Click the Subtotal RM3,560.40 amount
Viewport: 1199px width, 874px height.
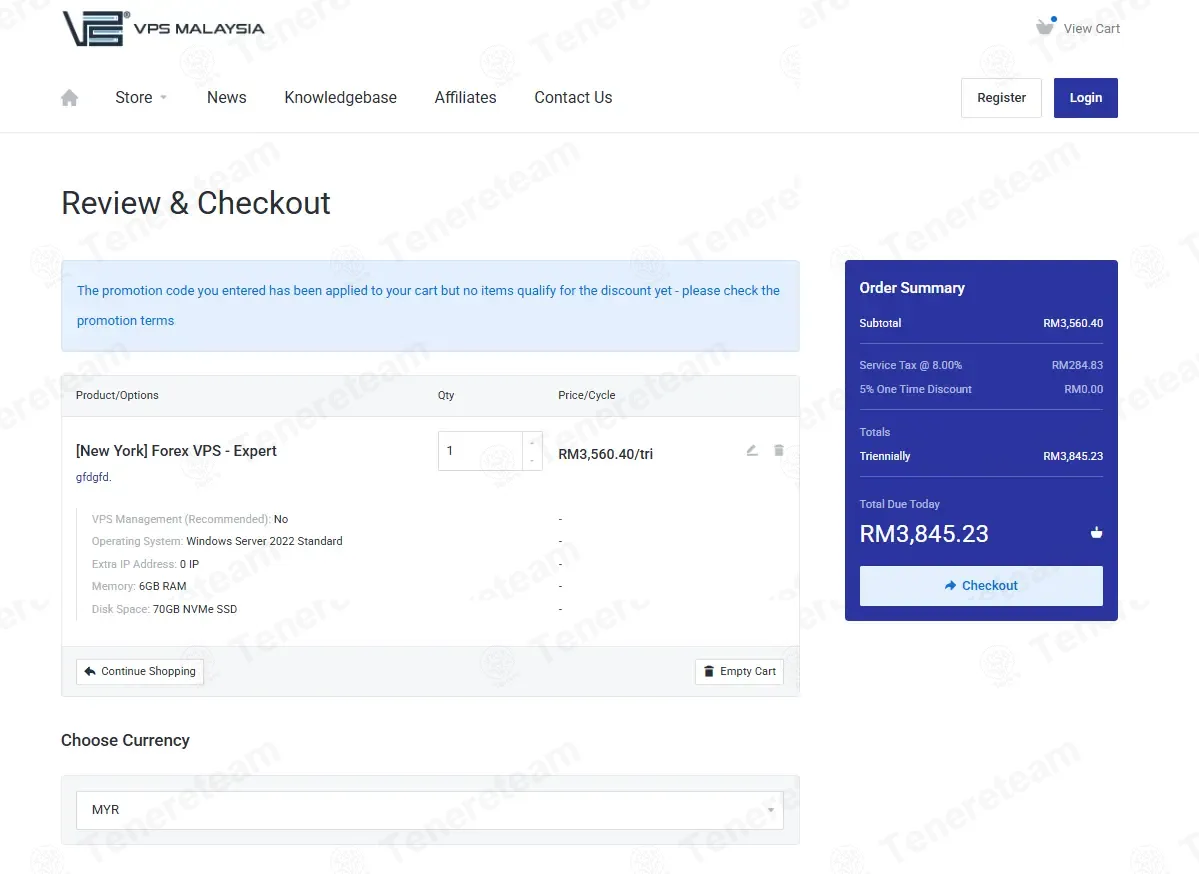1073,323
